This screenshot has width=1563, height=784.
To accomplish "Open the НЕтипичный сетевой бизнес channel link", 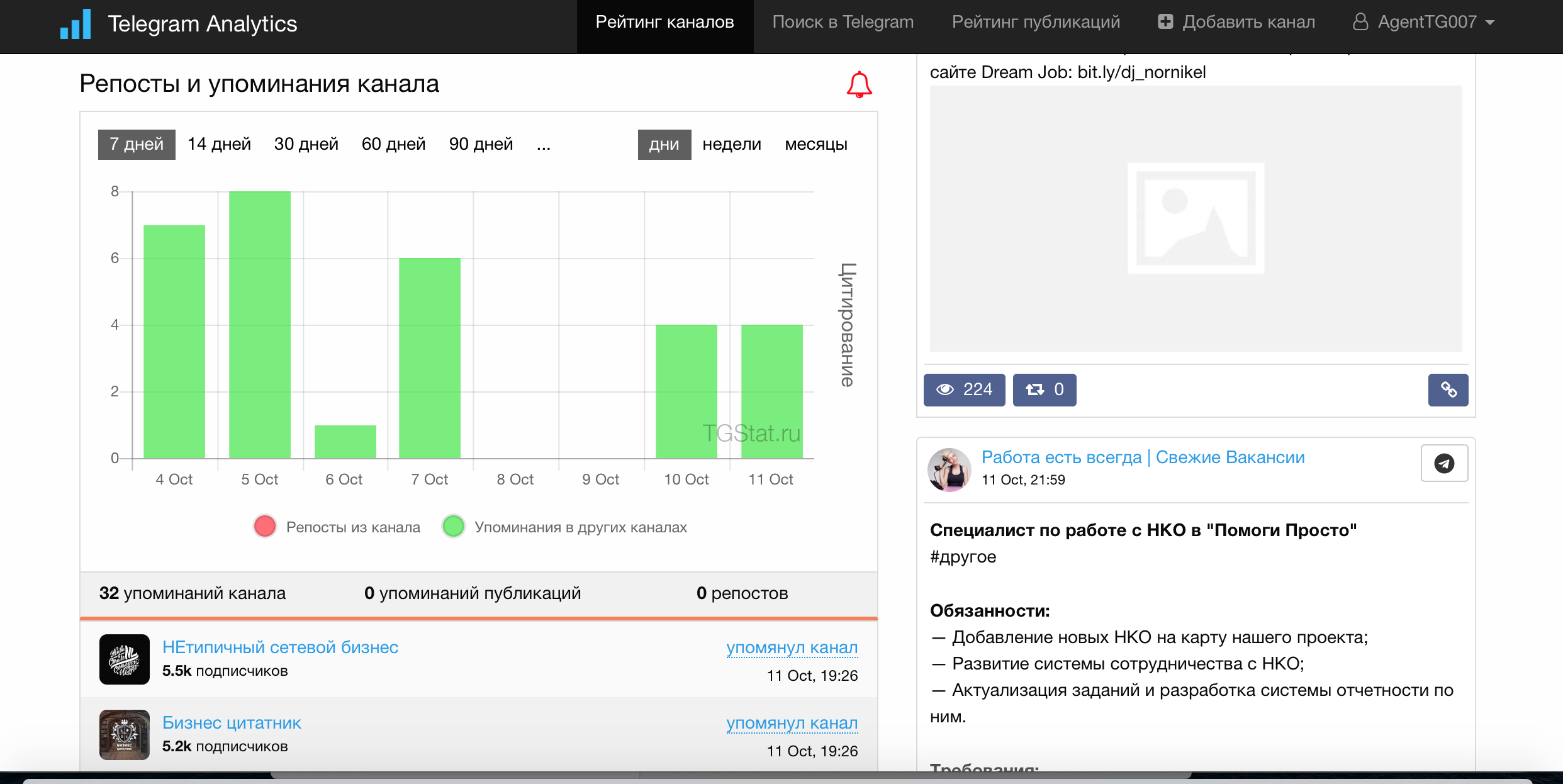I will coord(280,647).
